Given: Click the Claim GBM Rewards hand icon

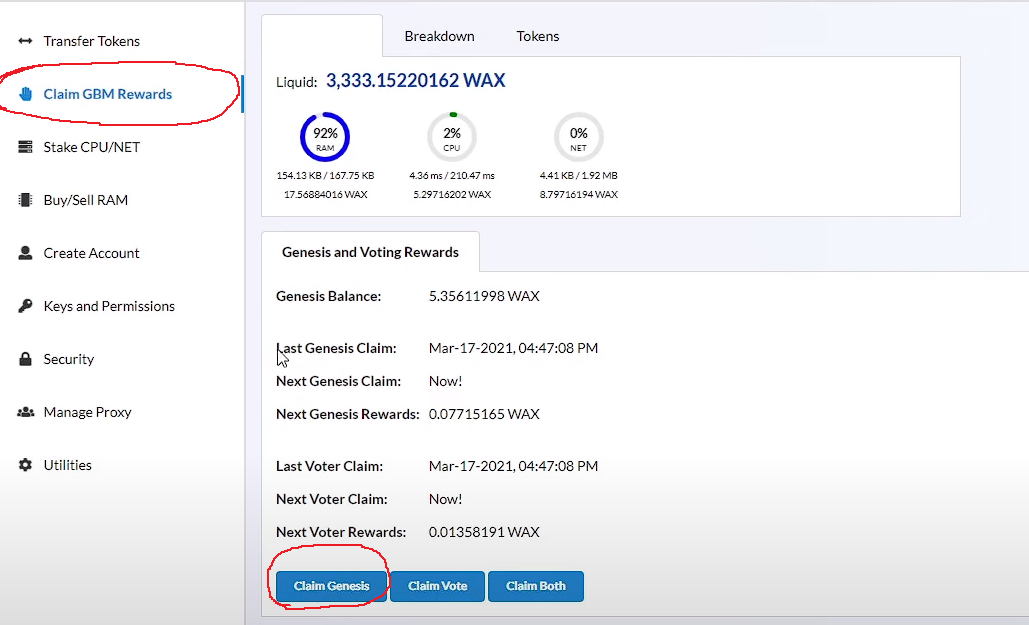Looking at the screenshot, I should (26, 94).
